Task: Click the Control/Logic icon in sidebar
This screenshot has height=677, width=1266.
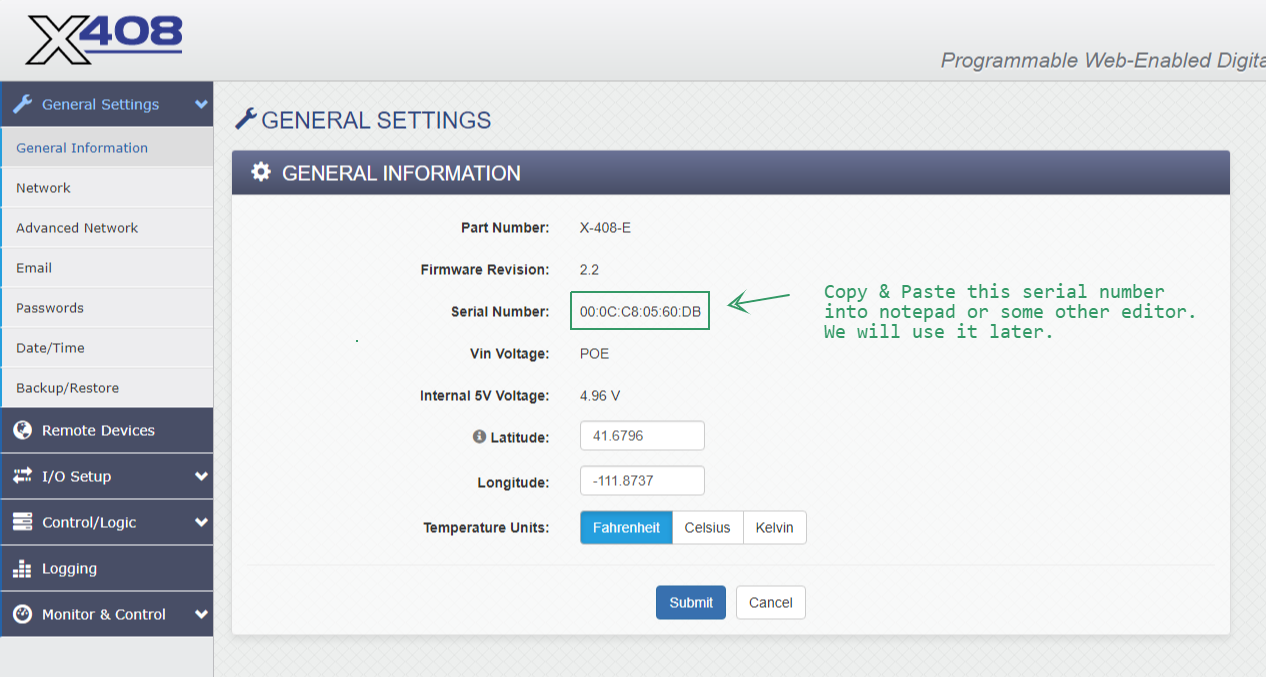Action: [x=21, y=522]
